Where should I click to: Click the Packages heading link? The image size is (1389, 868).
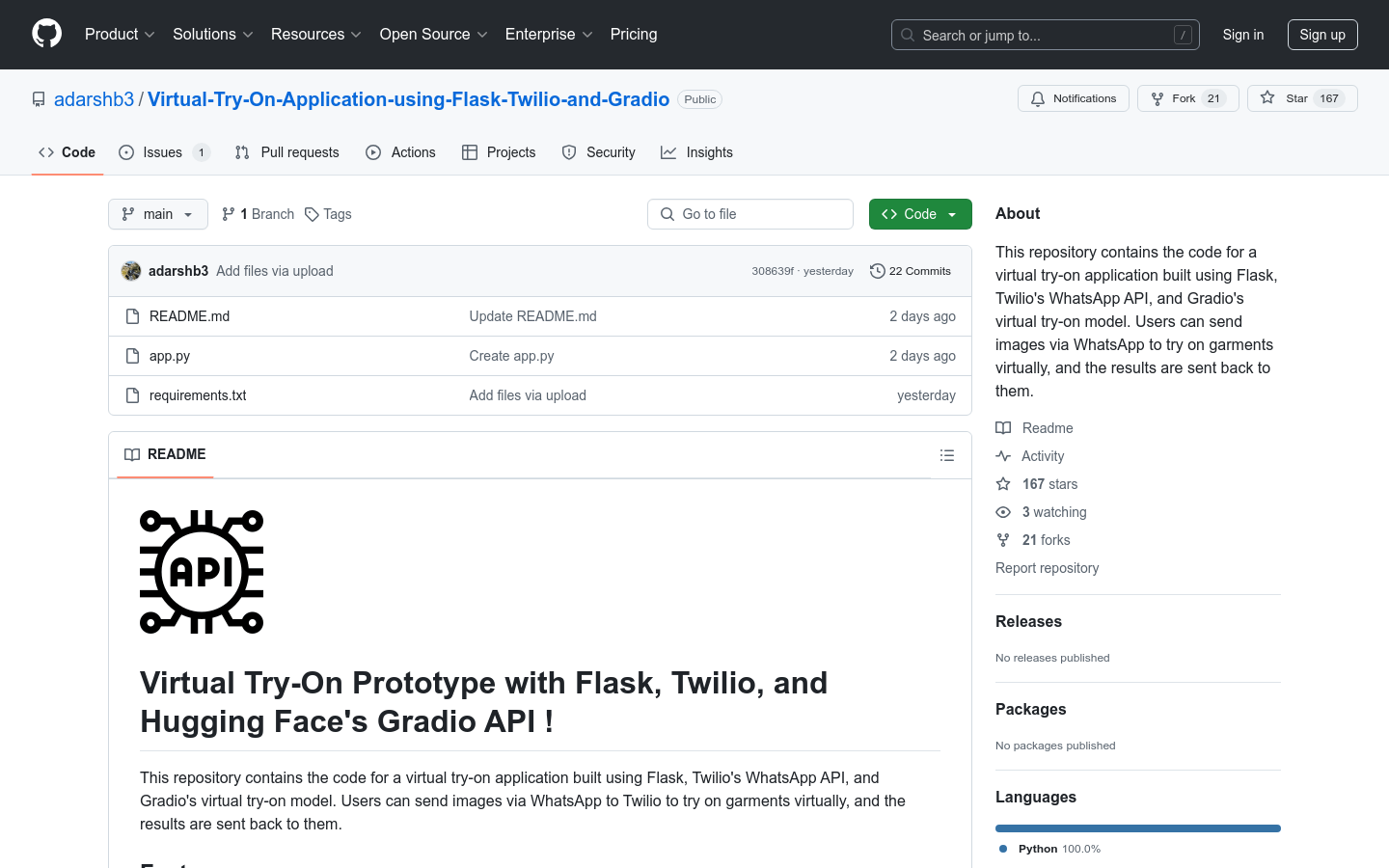(1030, 710)
